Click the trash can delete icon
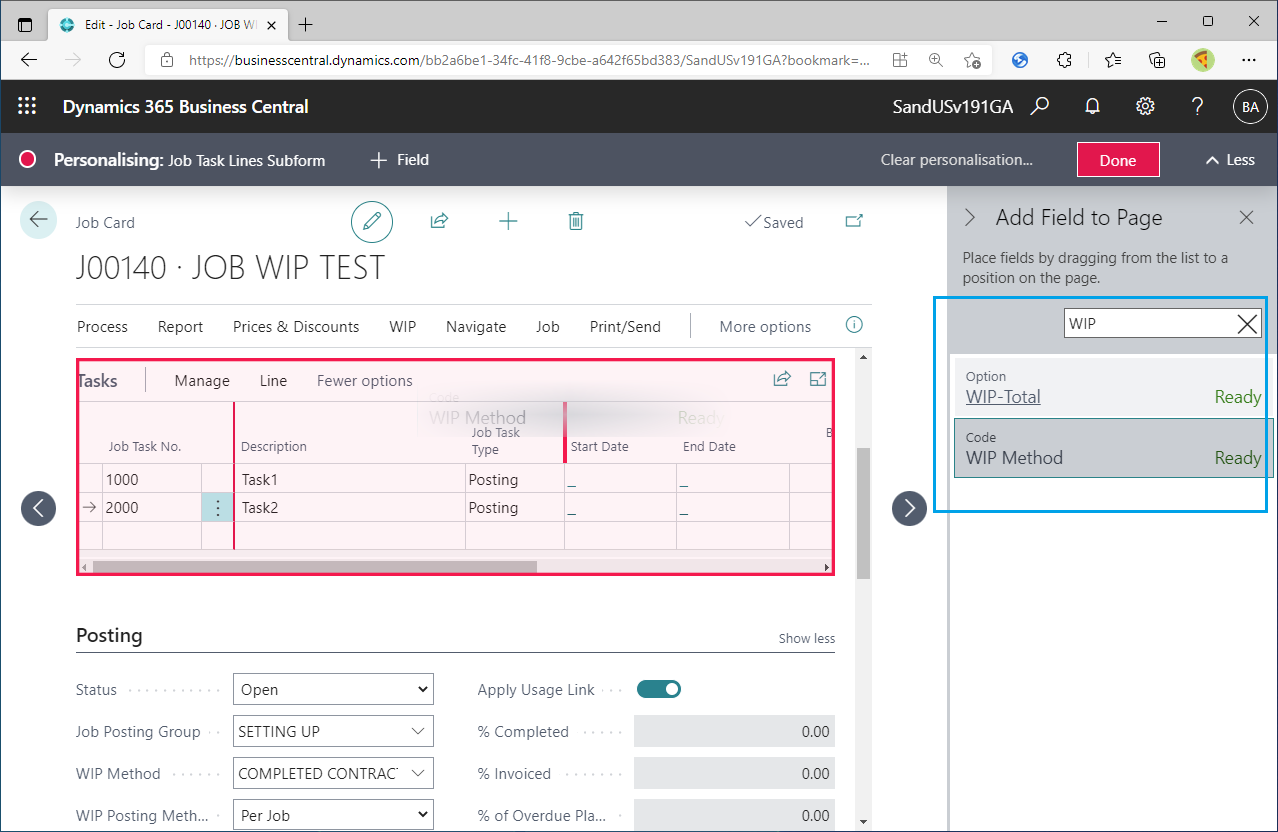 click(576, 222)
